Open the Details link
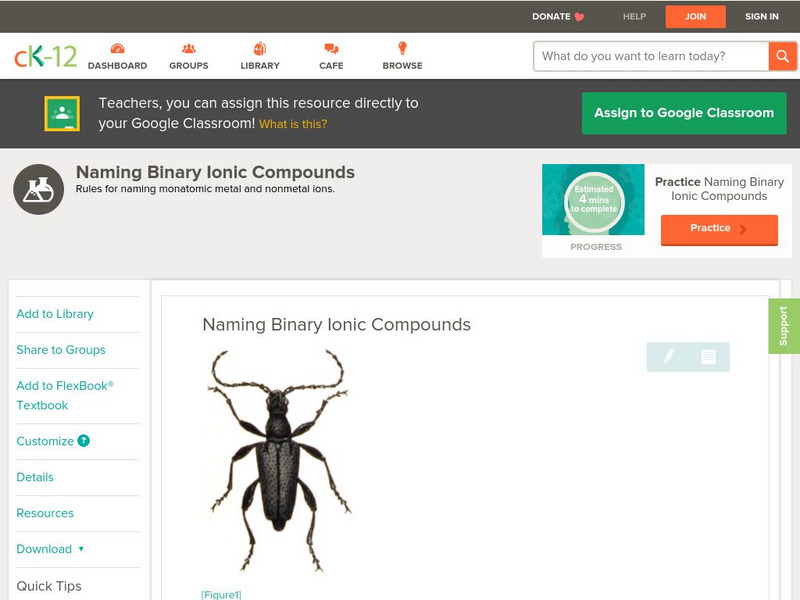This screenshot has height=600, width=800. [x=35, y=477]
